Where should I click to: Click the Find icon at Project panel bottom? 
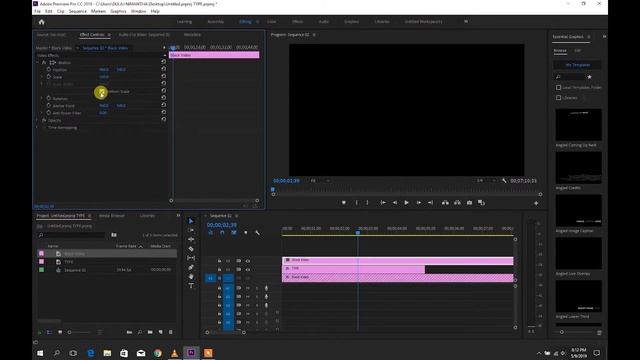click(140, 332)
